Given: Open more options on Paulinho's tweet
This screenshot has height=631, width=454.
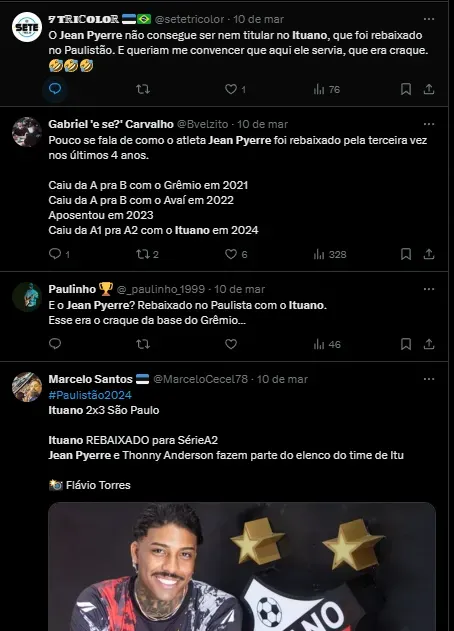Looking at the screenshot, I should [429, 289].
